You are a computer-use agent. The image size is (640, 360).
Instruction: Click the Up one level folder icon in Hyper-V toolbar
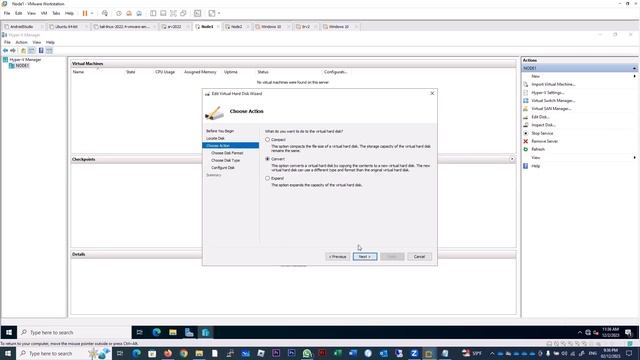[23, 51]
